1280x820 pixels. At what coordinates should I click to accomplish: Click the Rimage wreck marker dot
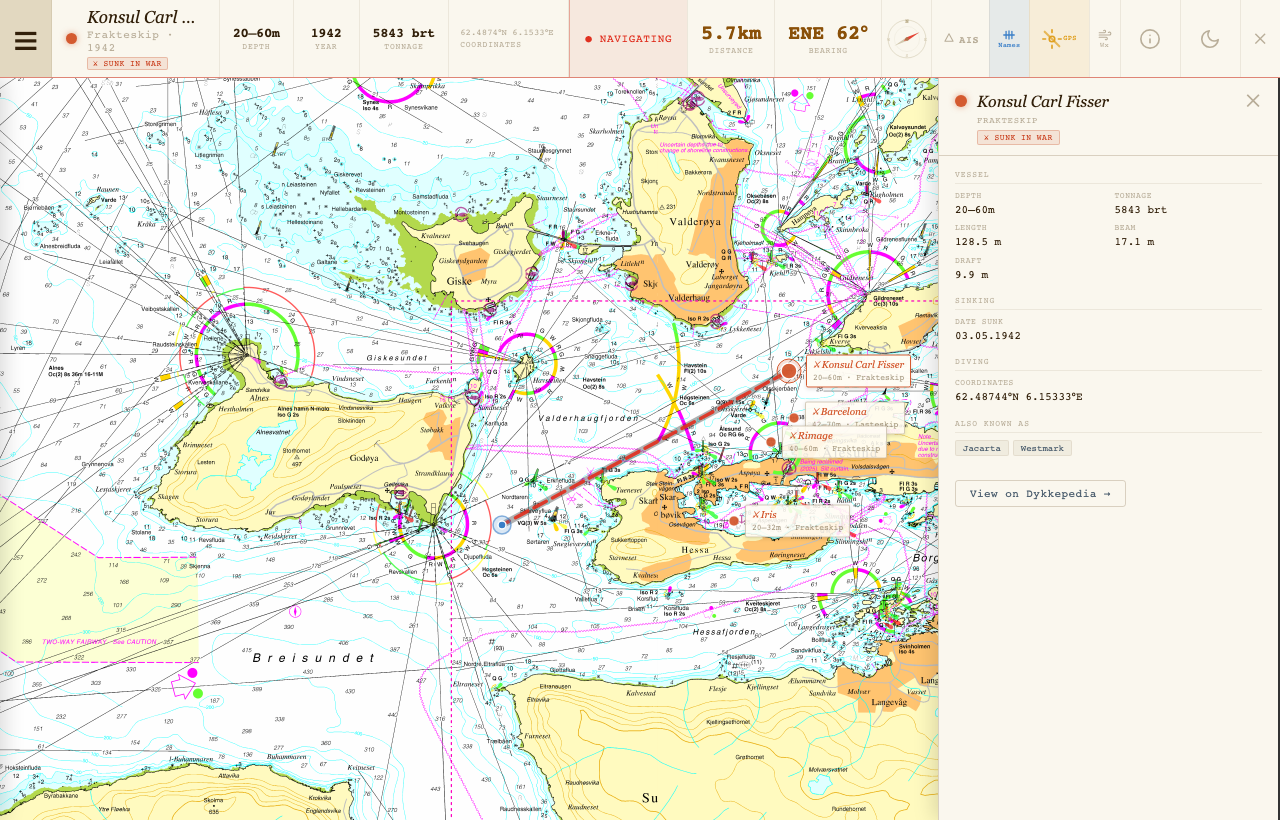coord(771,442)
